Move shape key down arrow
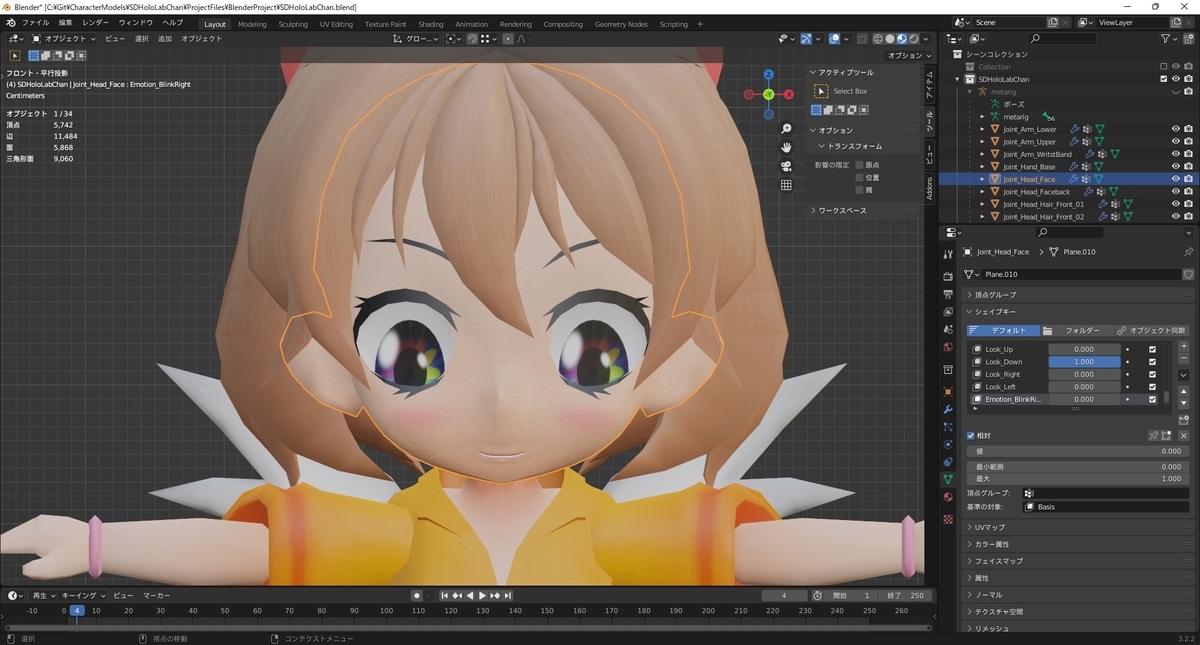Viewport: 1200px width, 645px height. (1184, 402)
